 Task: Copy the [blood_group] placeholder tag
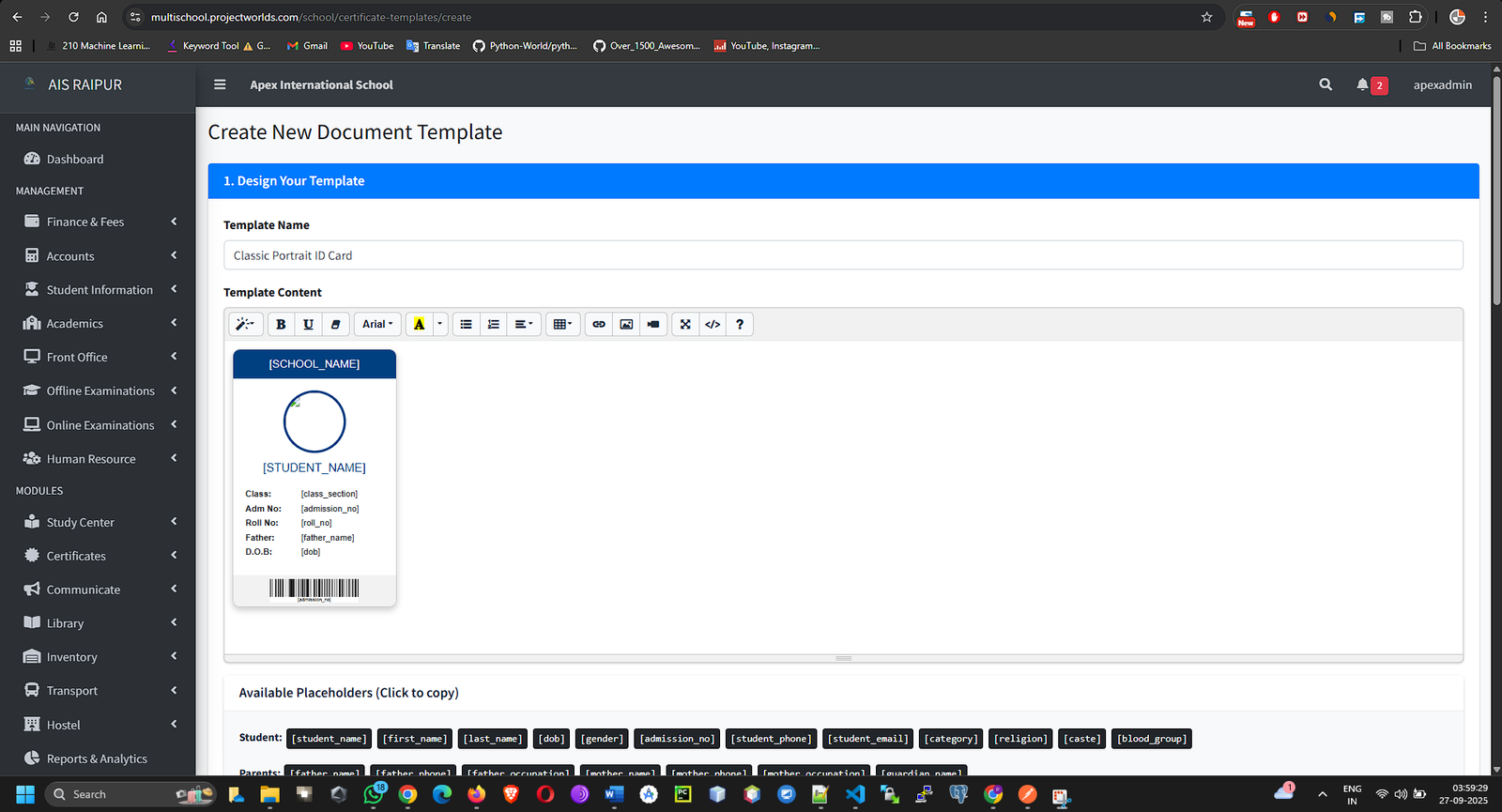[x=1152, y=739]
